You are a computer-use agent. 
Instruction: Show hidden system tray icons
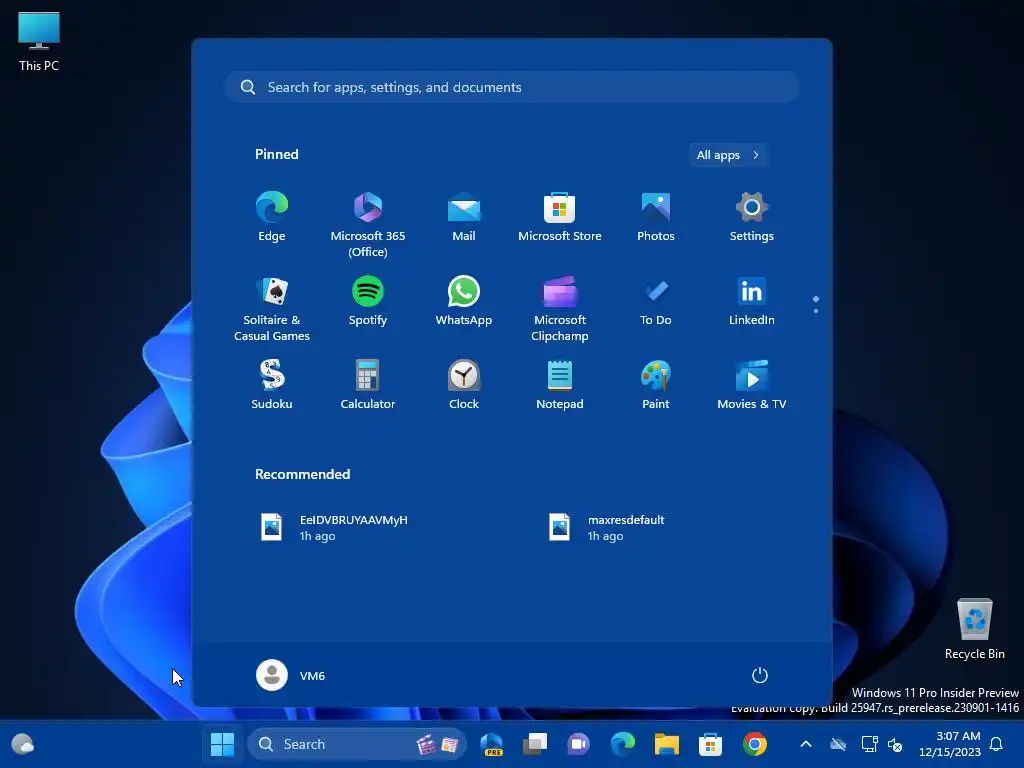click(806, 744)
